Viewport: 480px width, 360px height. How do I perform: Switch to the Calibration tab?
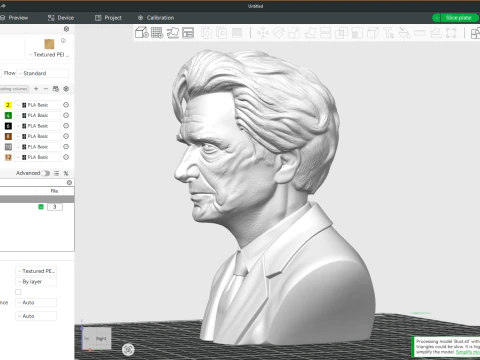[156, 18]
